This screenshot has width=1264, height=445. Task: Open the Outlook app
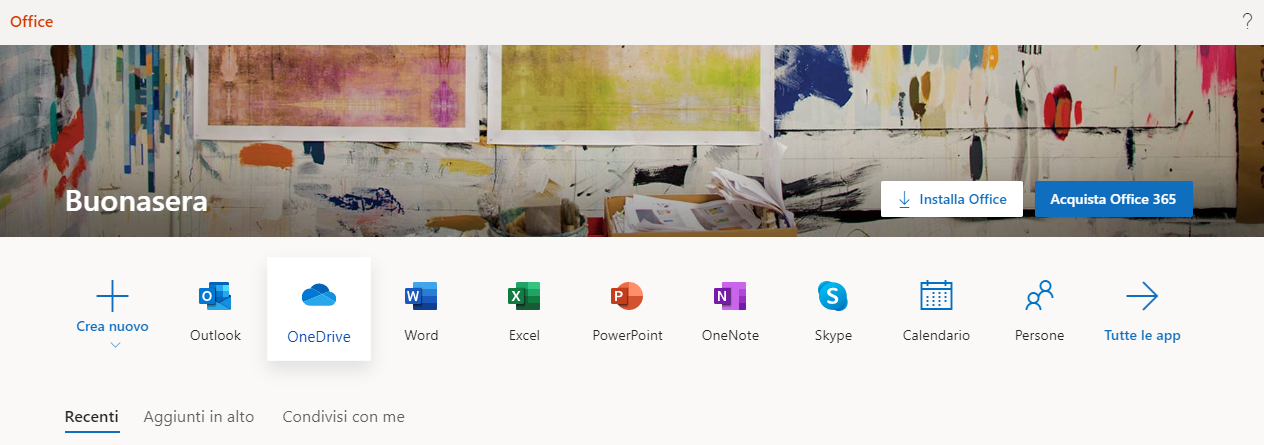[x=215, y=309]
